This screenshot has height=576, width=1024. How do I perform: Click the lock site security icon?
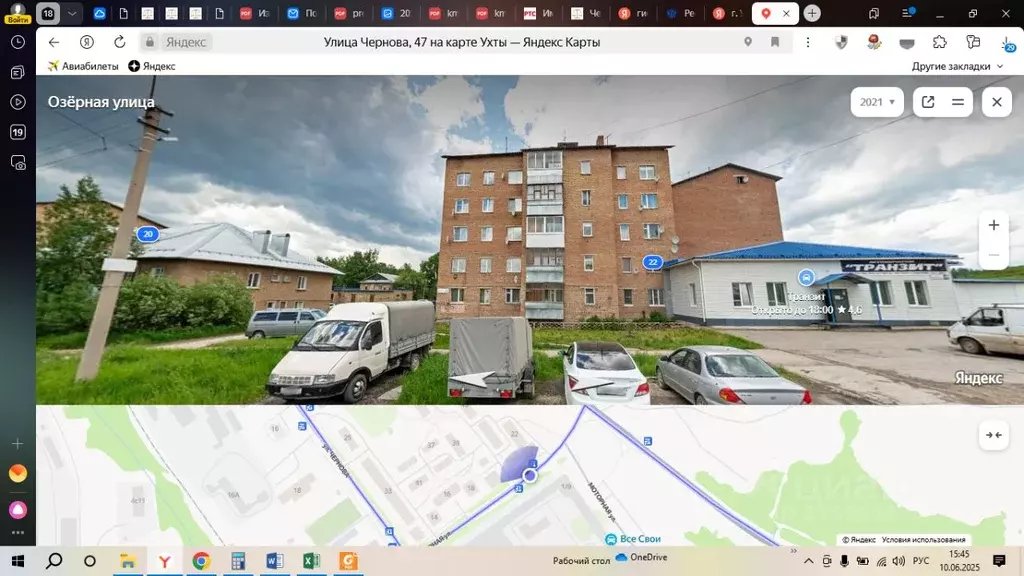click(x=150, y=42)
